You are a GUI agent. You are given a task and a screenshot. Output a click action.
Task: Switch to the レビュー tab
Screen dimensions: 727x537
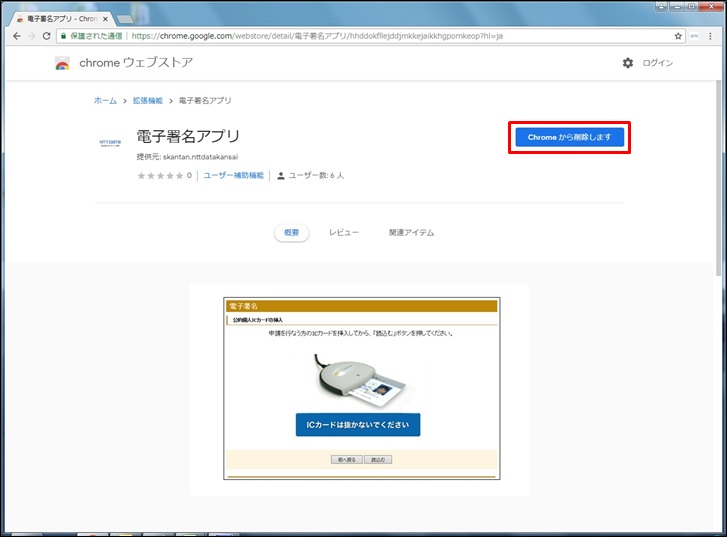pos(344,232)
